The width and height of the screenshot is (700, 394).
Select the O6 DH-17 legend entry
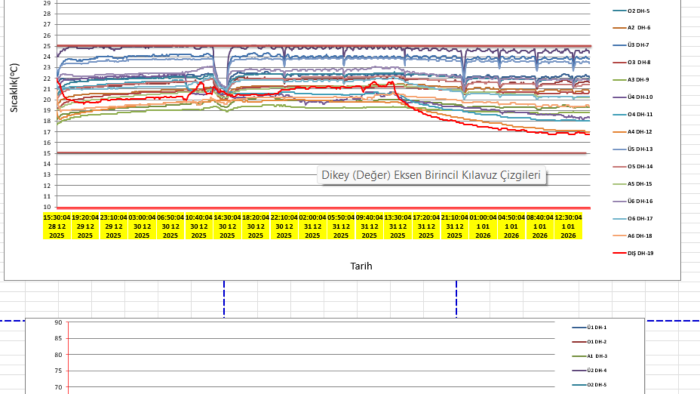(x=633, y=219)
